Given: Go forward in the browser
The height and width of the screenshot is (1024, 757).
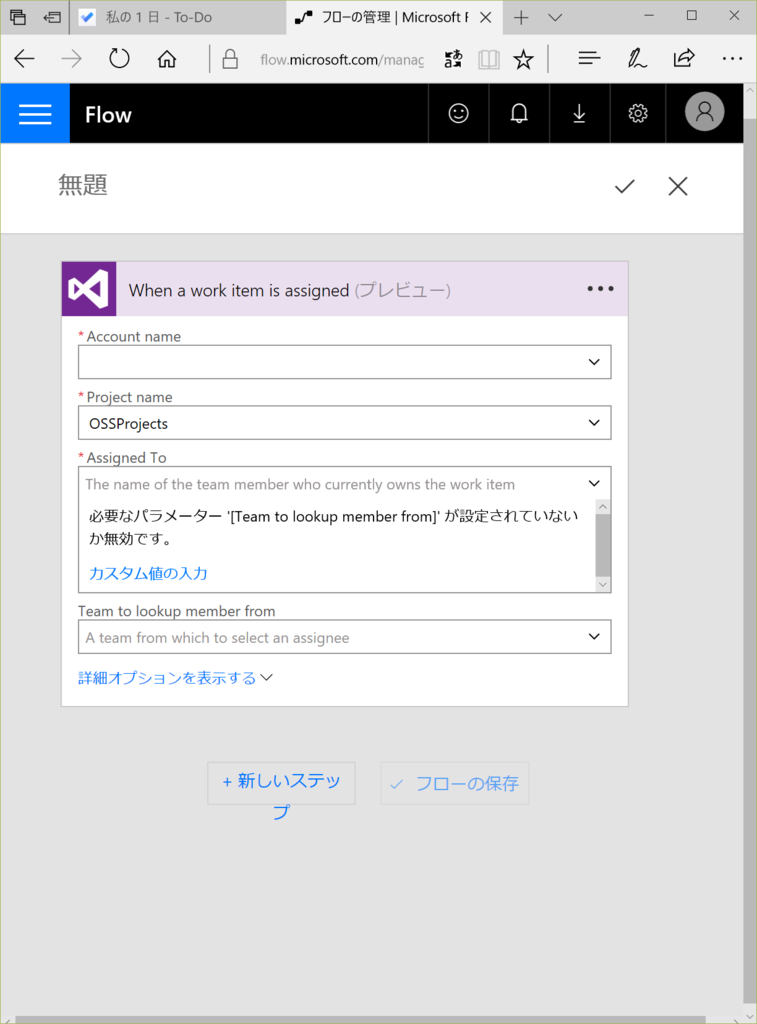Looking at the screenshot, I should (72, 59).
